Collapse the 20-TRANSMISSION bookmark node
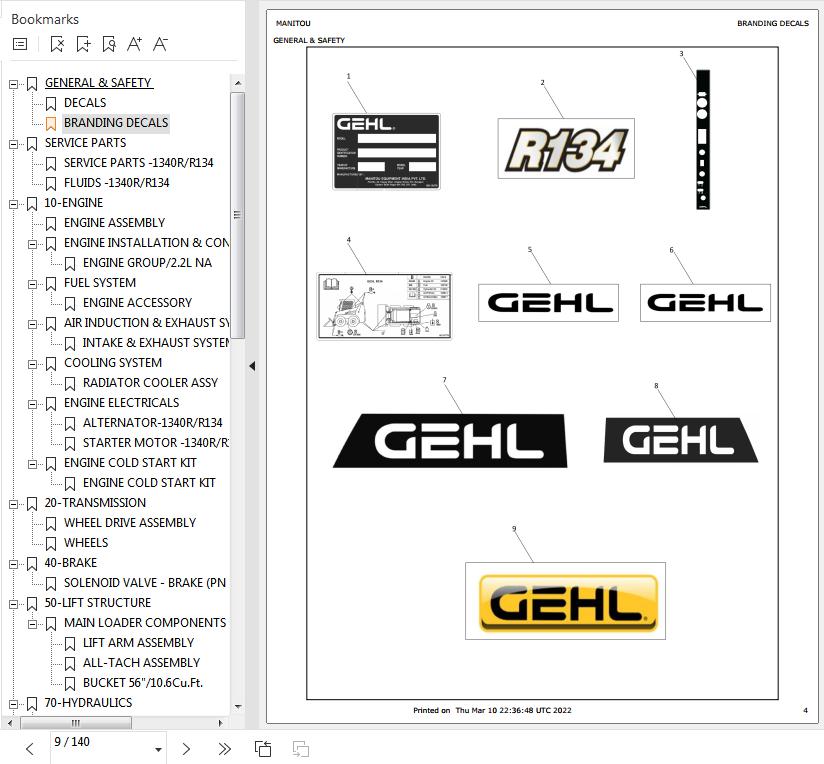Screen dimensions: 824x764 tap(13, 504)
